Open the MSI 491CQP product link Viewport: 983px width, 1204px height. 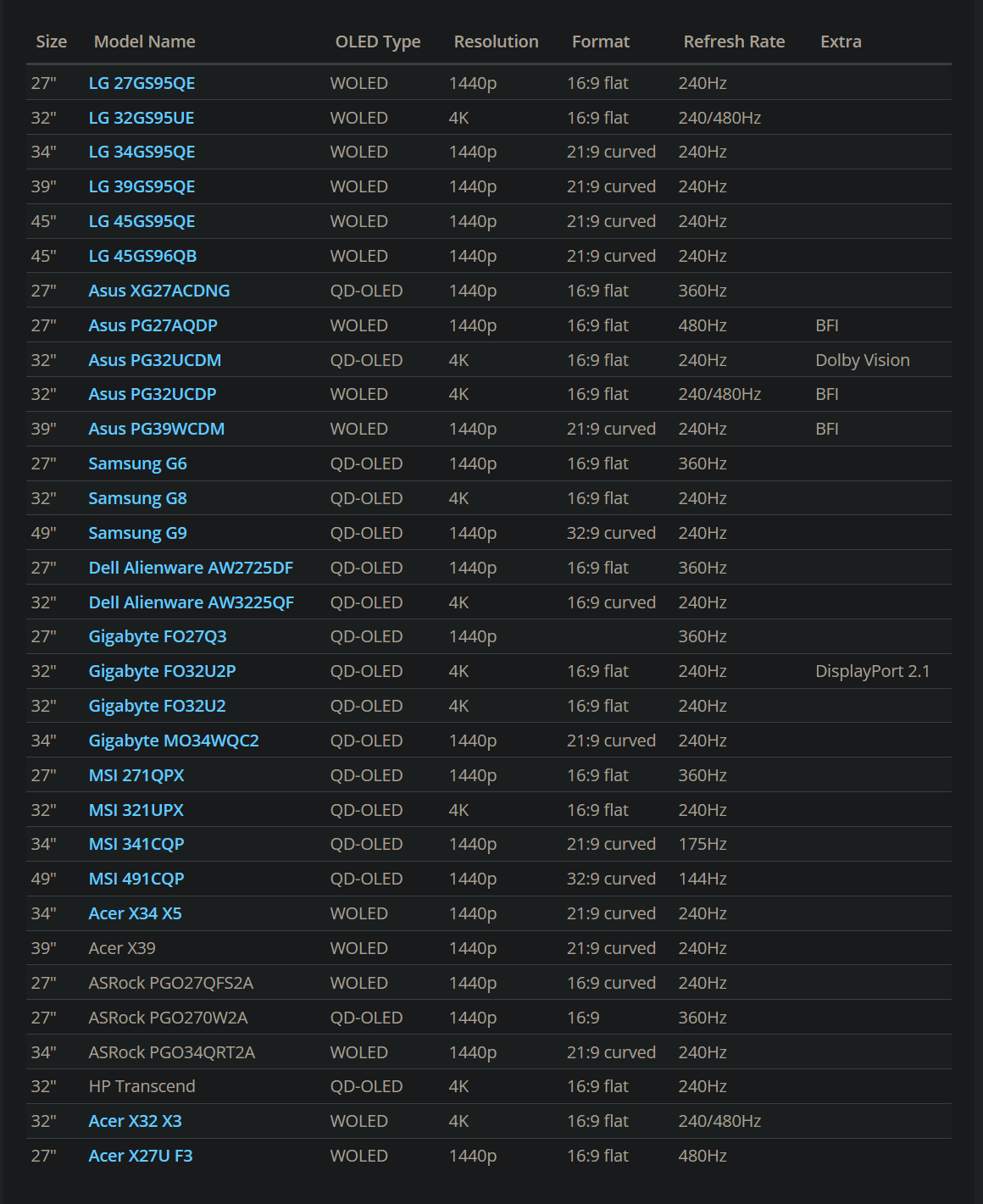click(136, 879)
